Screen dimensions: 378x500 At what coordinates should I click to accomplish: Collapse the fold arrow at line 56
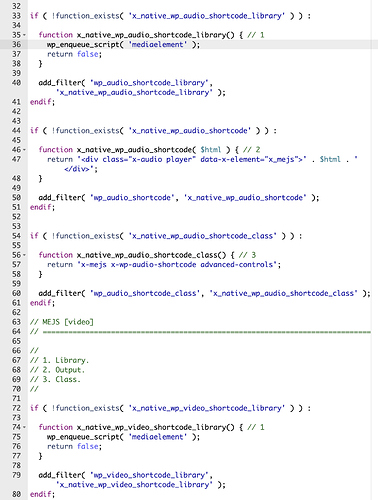click(24, 255)
